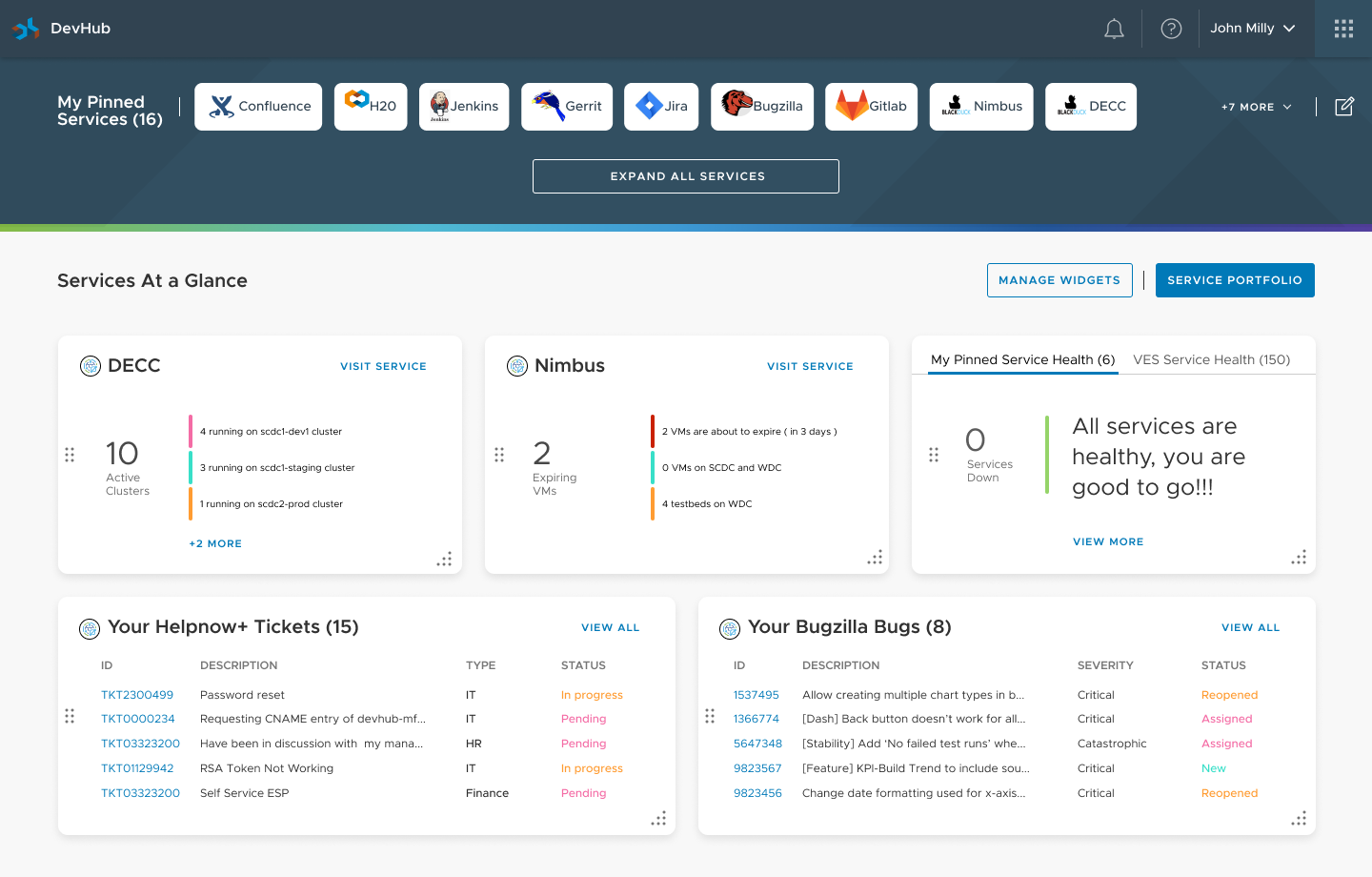Launch the Bugzilla service
The image size is (1372, 877).
click(762, 107)
